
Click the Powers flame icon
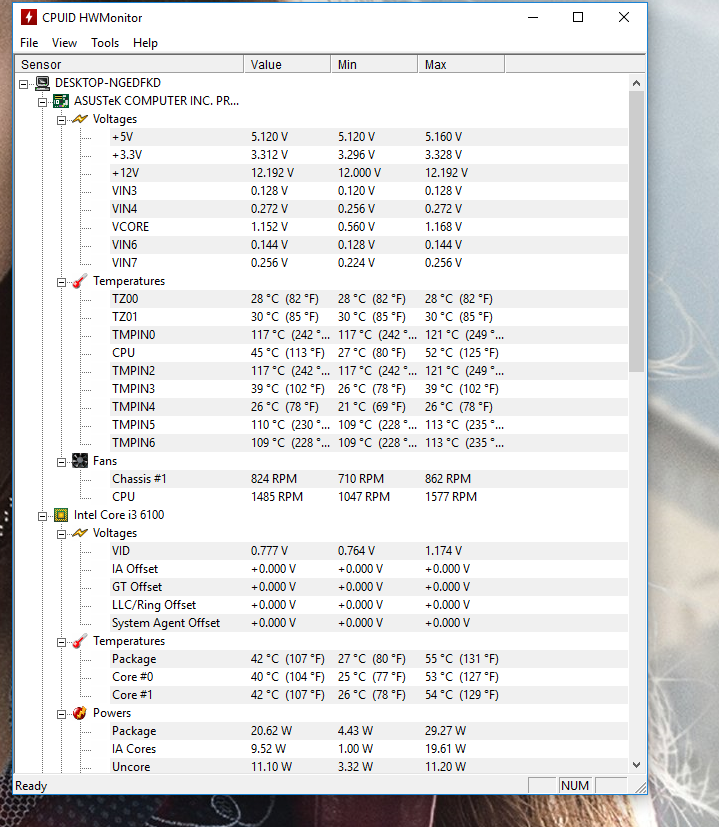80,713
